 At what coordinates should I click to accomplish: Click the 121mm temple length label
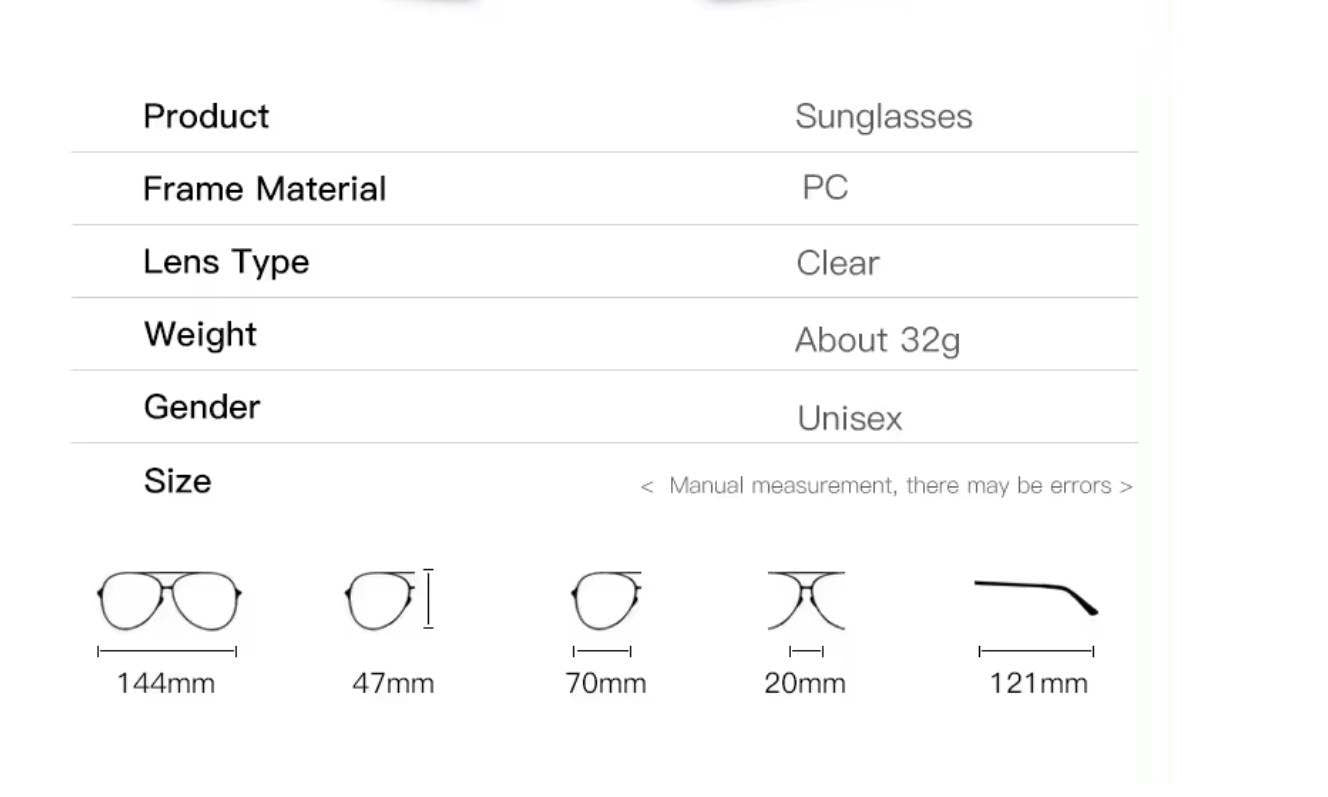1038,684
